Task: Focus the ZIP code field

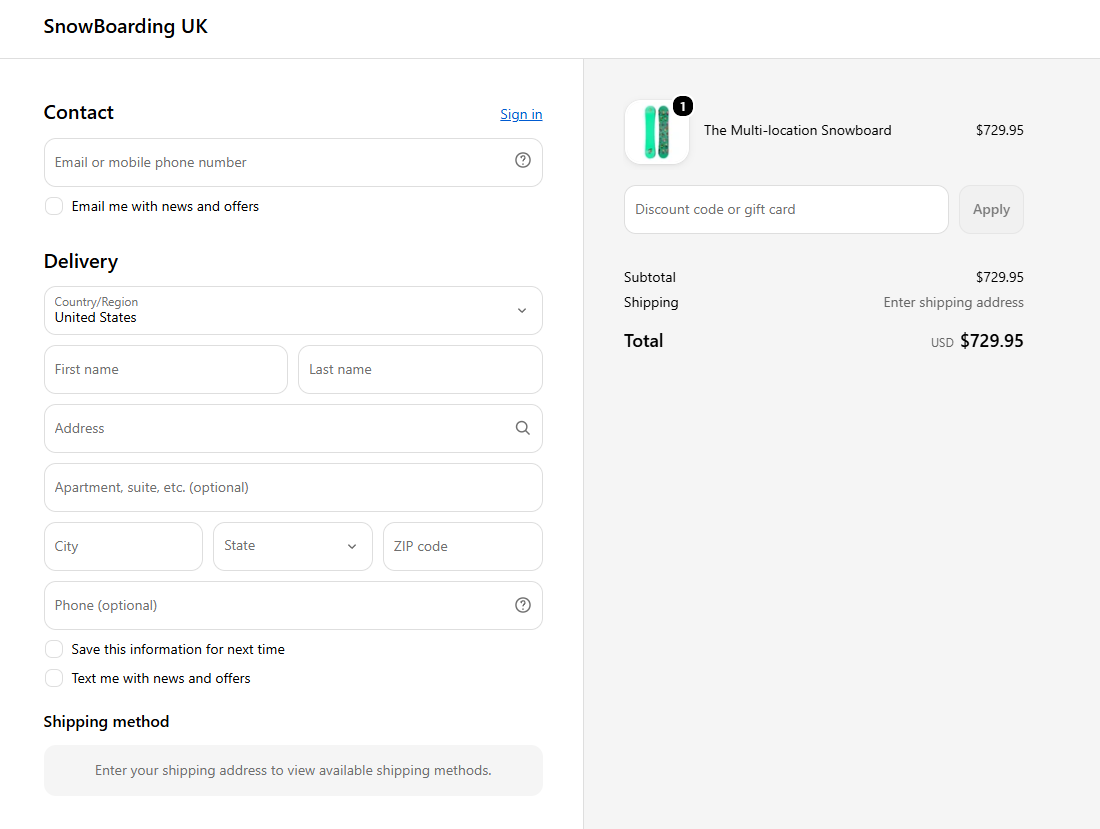Action: [x=463, y=546]
